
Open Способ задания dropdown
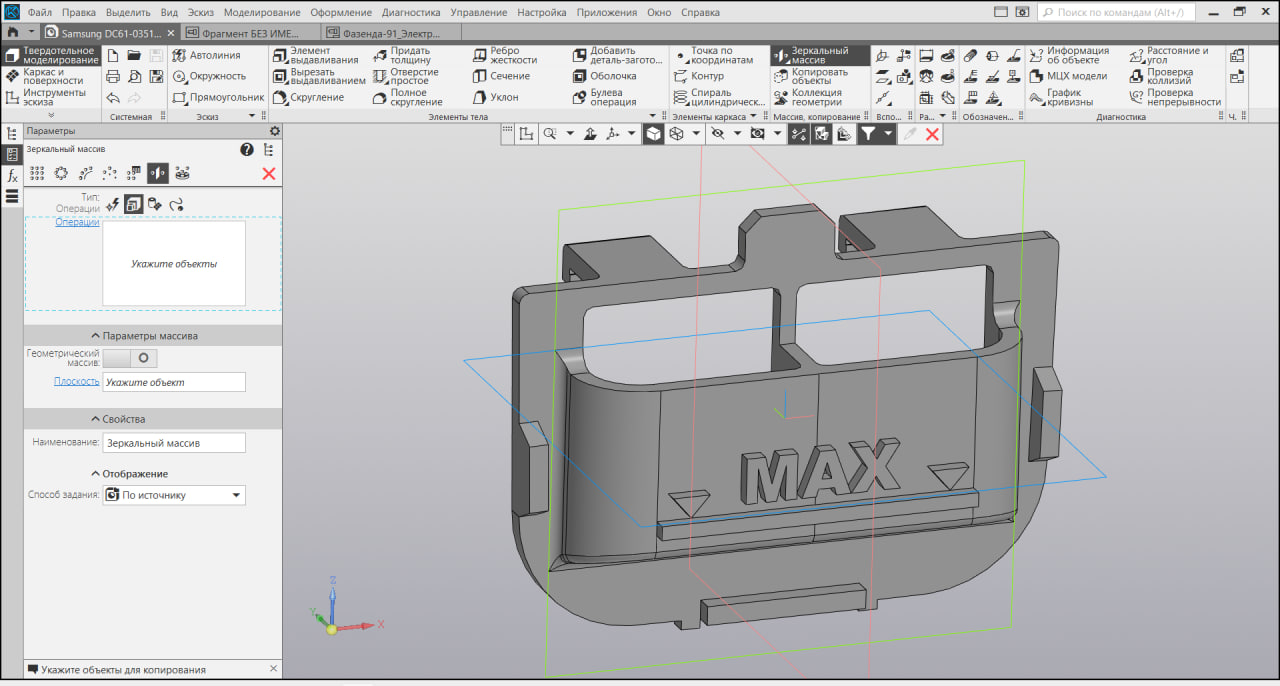174,495
